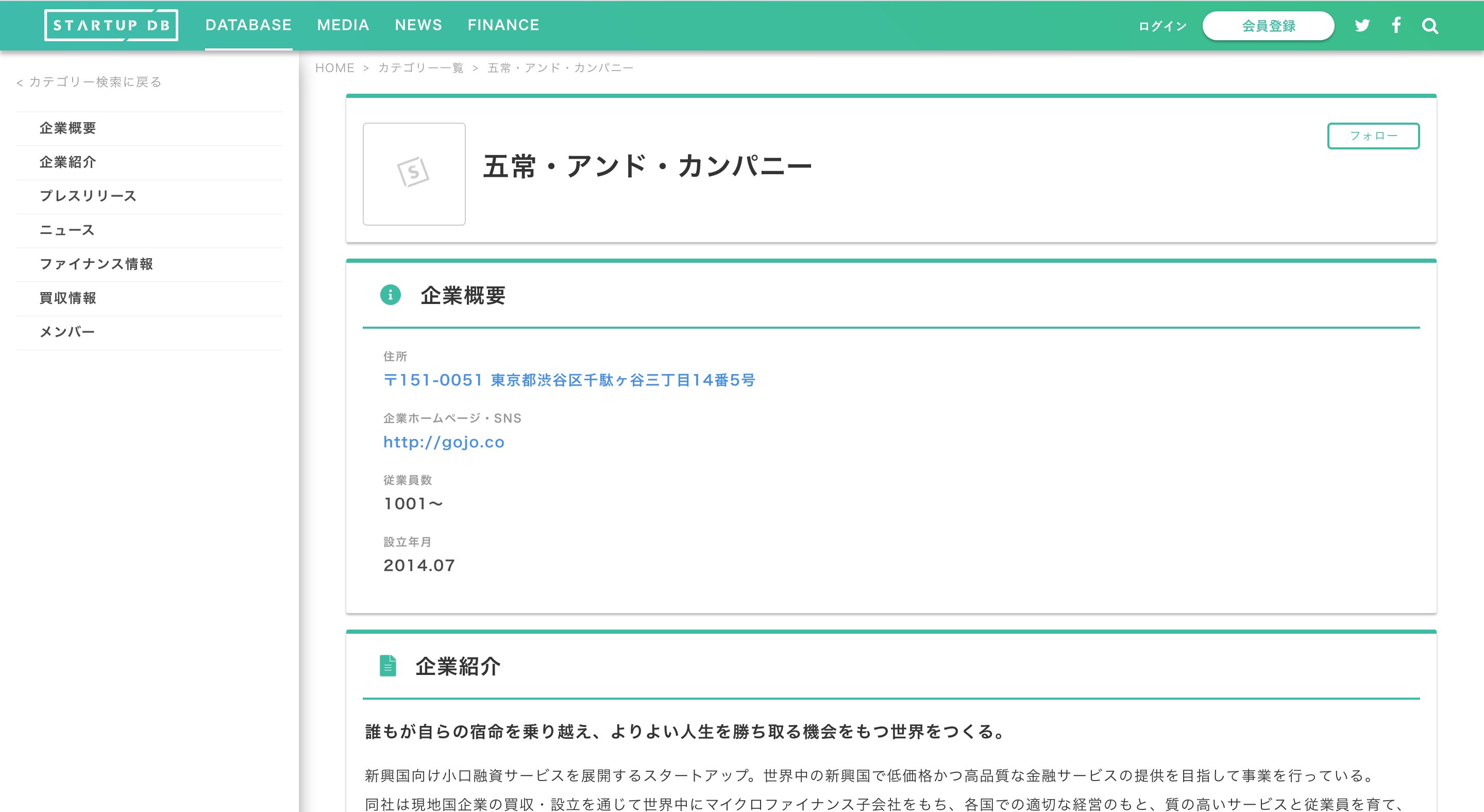Go back via カテゴリー検索に戻る link
This screenshot has height=812, width=1484.
click(89, 82)
